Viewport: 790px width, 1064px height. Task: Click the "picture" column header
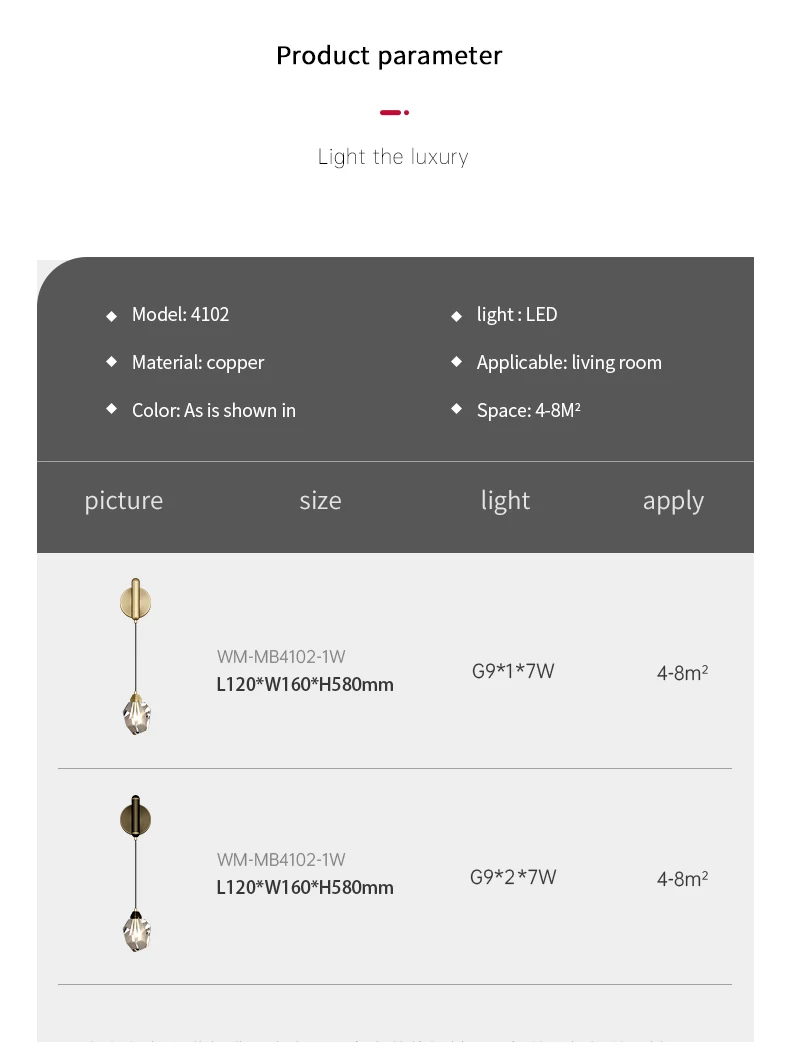pos(123,500)
